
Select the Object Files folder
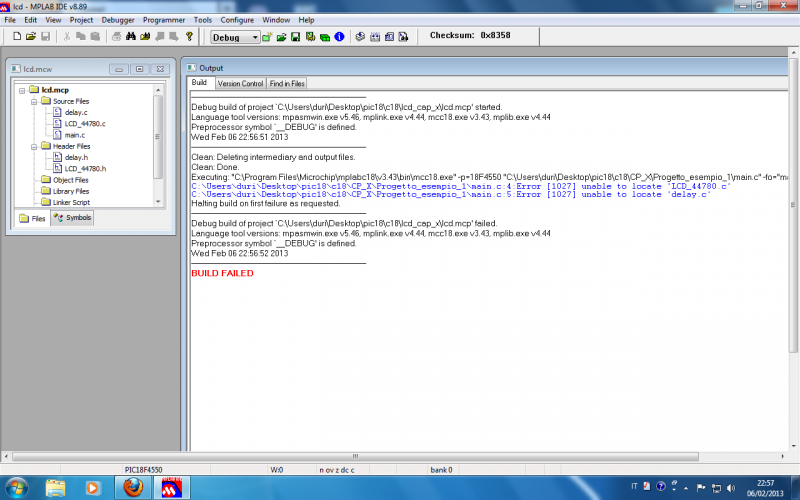[70, 180]
